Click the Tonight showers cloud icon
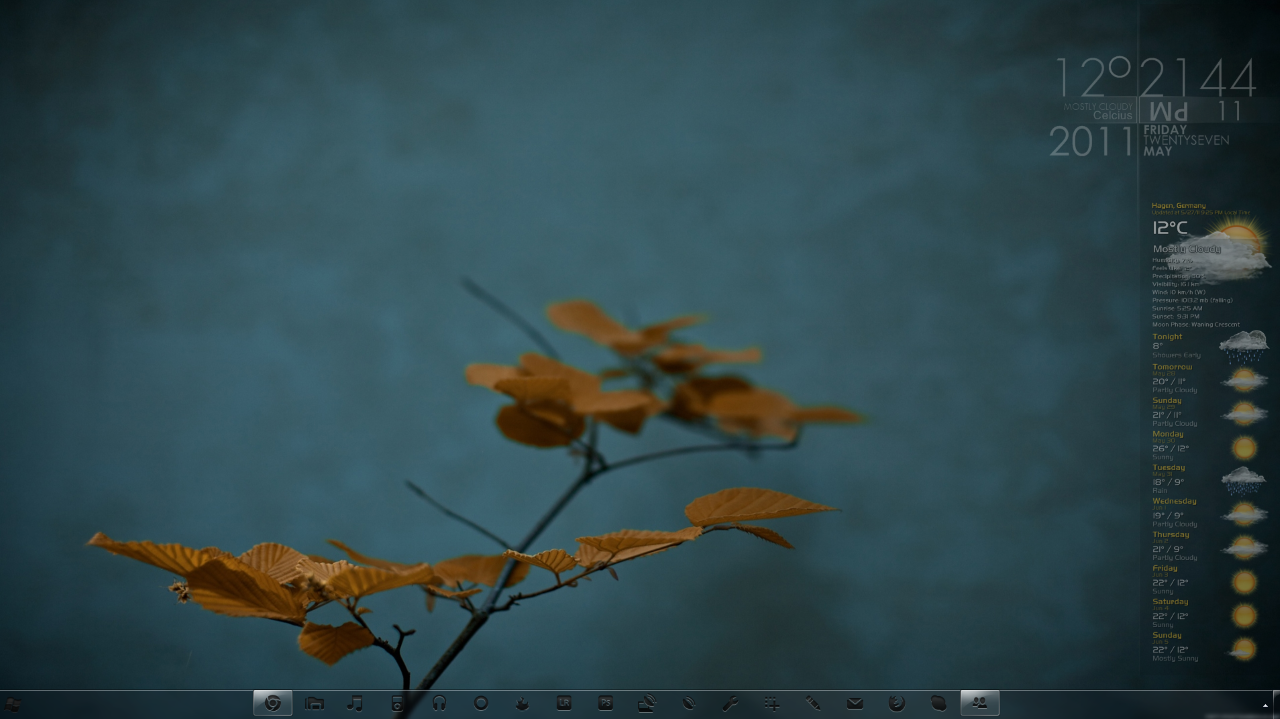Image resolution: width=1280 pixels, height=719 pixels. (1243, 347)
